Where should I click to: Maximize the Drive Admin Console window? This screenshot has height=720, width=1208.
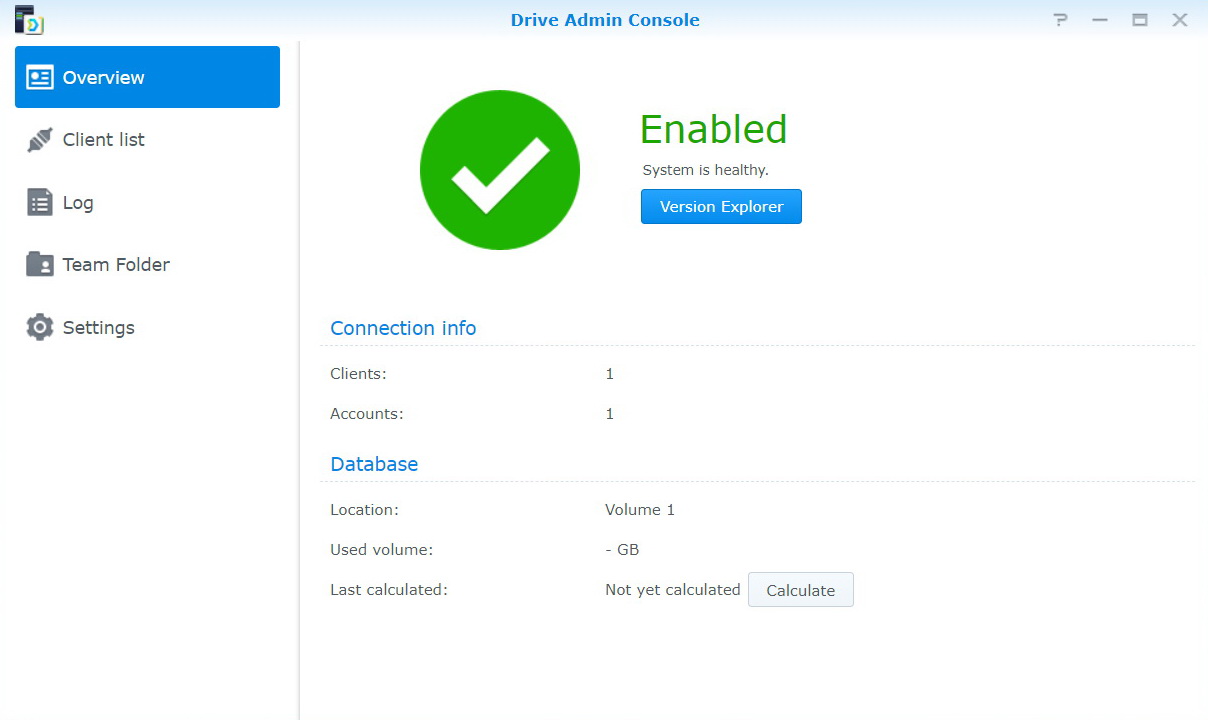(1140, 20)
